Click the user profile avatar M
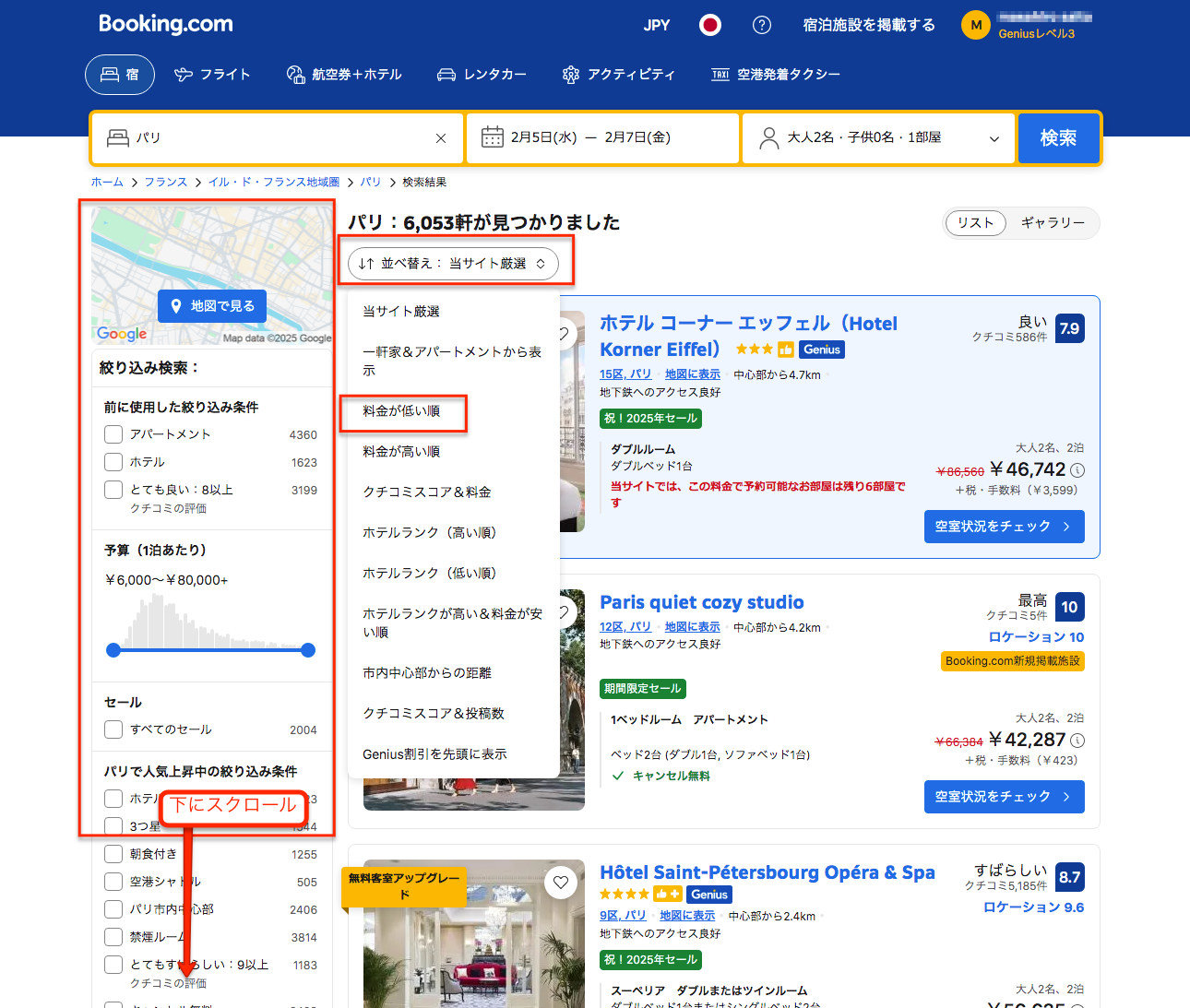Screen dimensions: 1190x1008 tap(975, 25)
